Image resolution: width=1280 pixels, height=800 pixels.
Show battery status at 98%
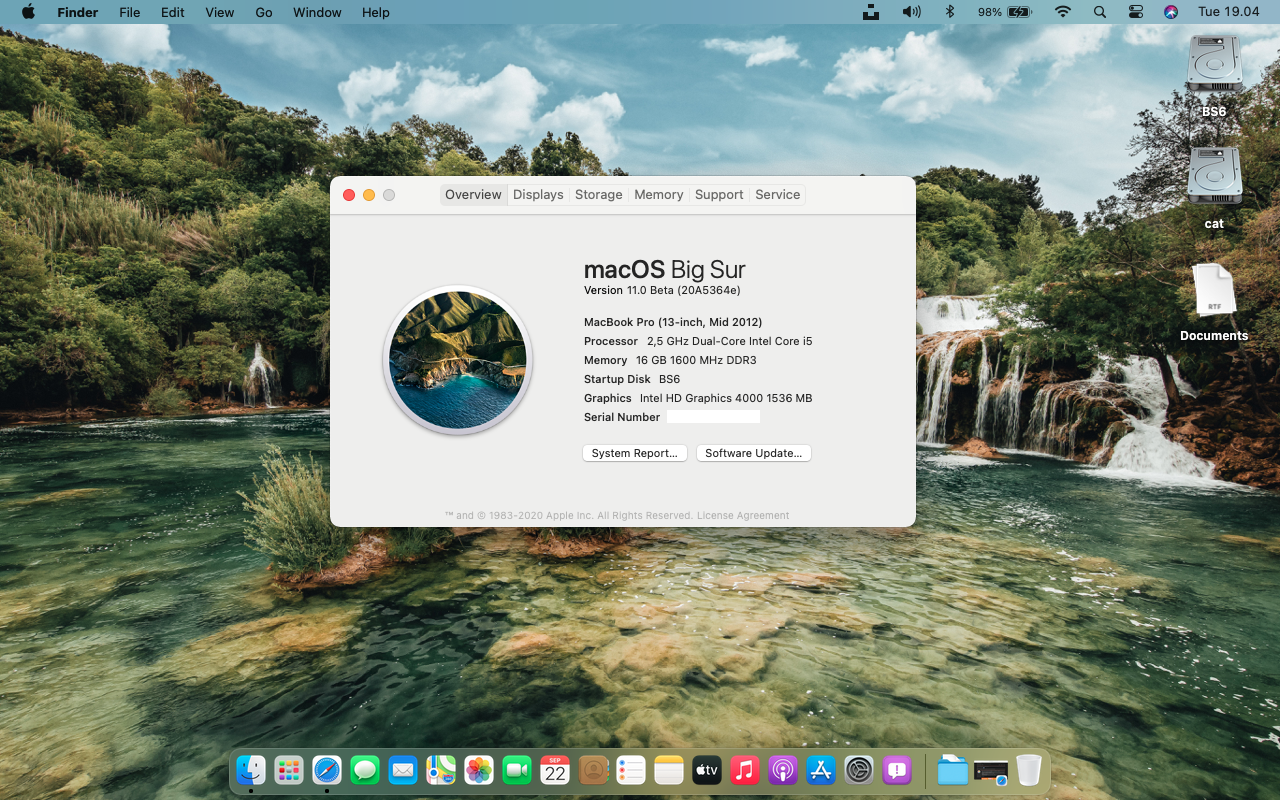1004,12
